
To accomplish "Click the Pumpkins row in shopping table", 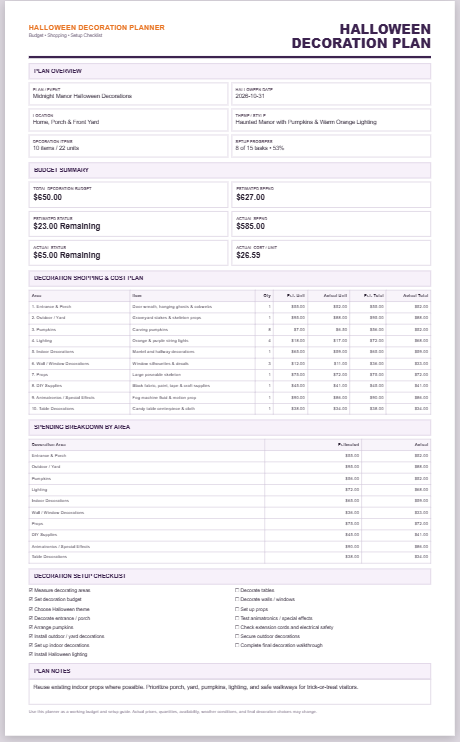I will point(230,329).
